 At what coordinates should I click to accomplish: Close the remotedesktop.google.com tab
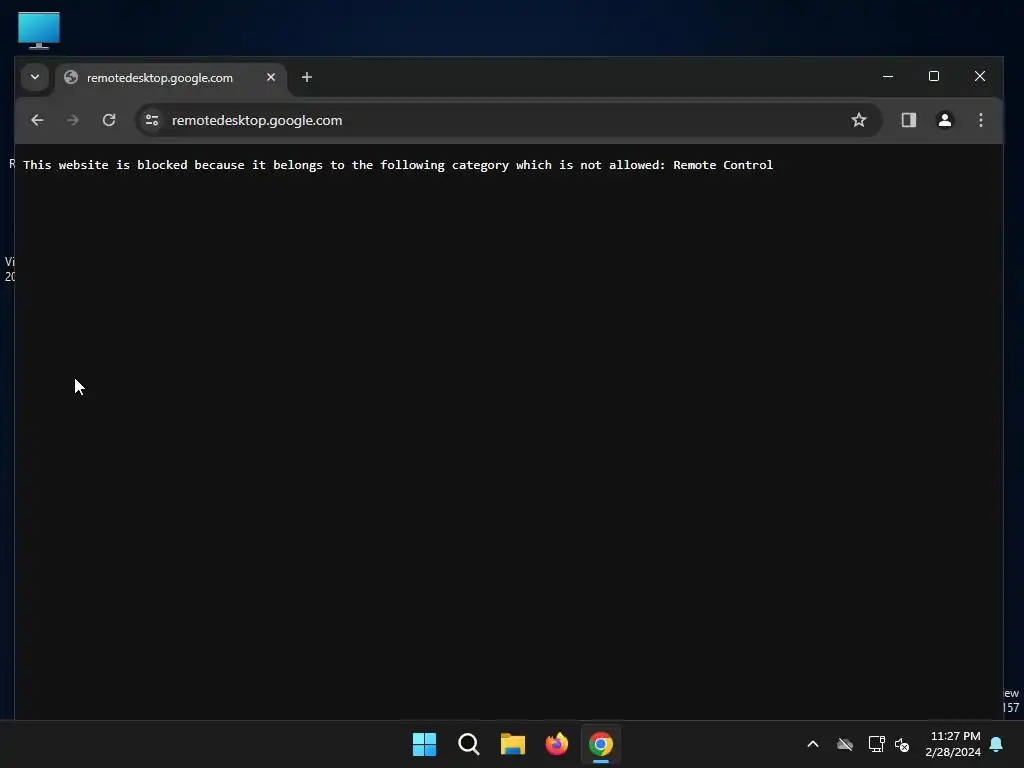(x=271, y=77)
